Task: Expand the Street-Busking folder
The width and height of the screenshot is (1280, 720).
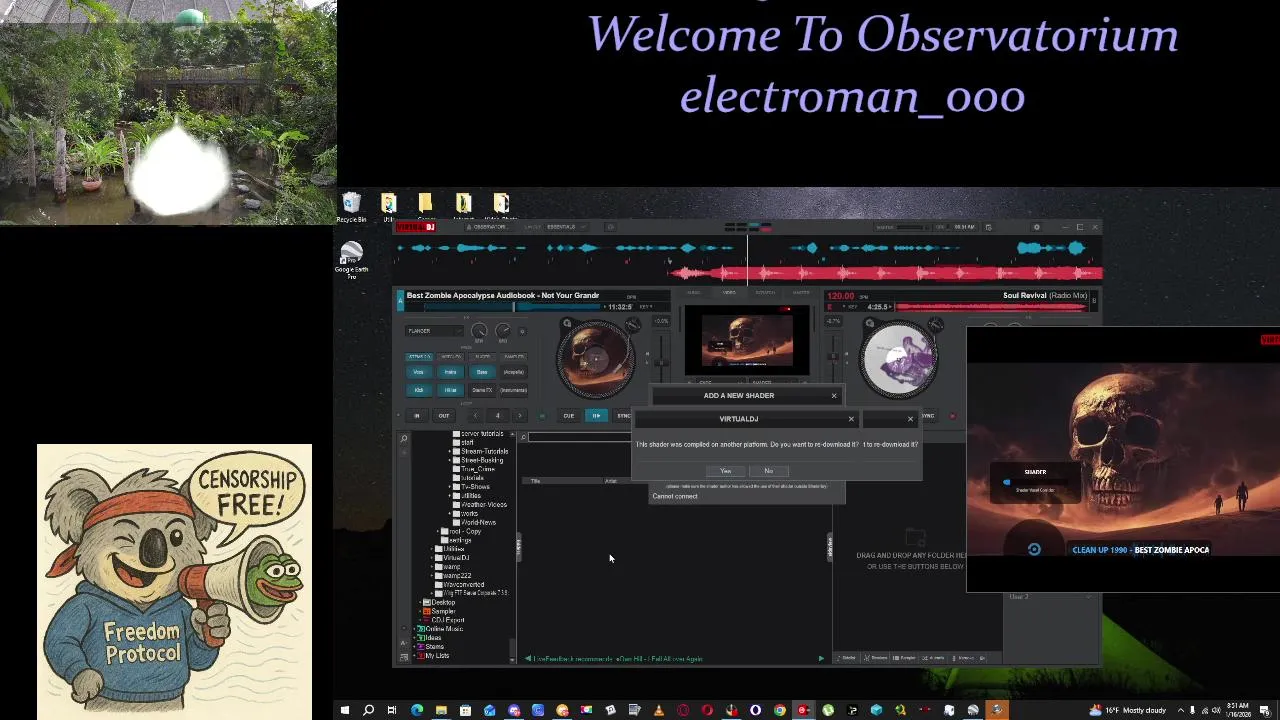Action: (x=451, y=460)
